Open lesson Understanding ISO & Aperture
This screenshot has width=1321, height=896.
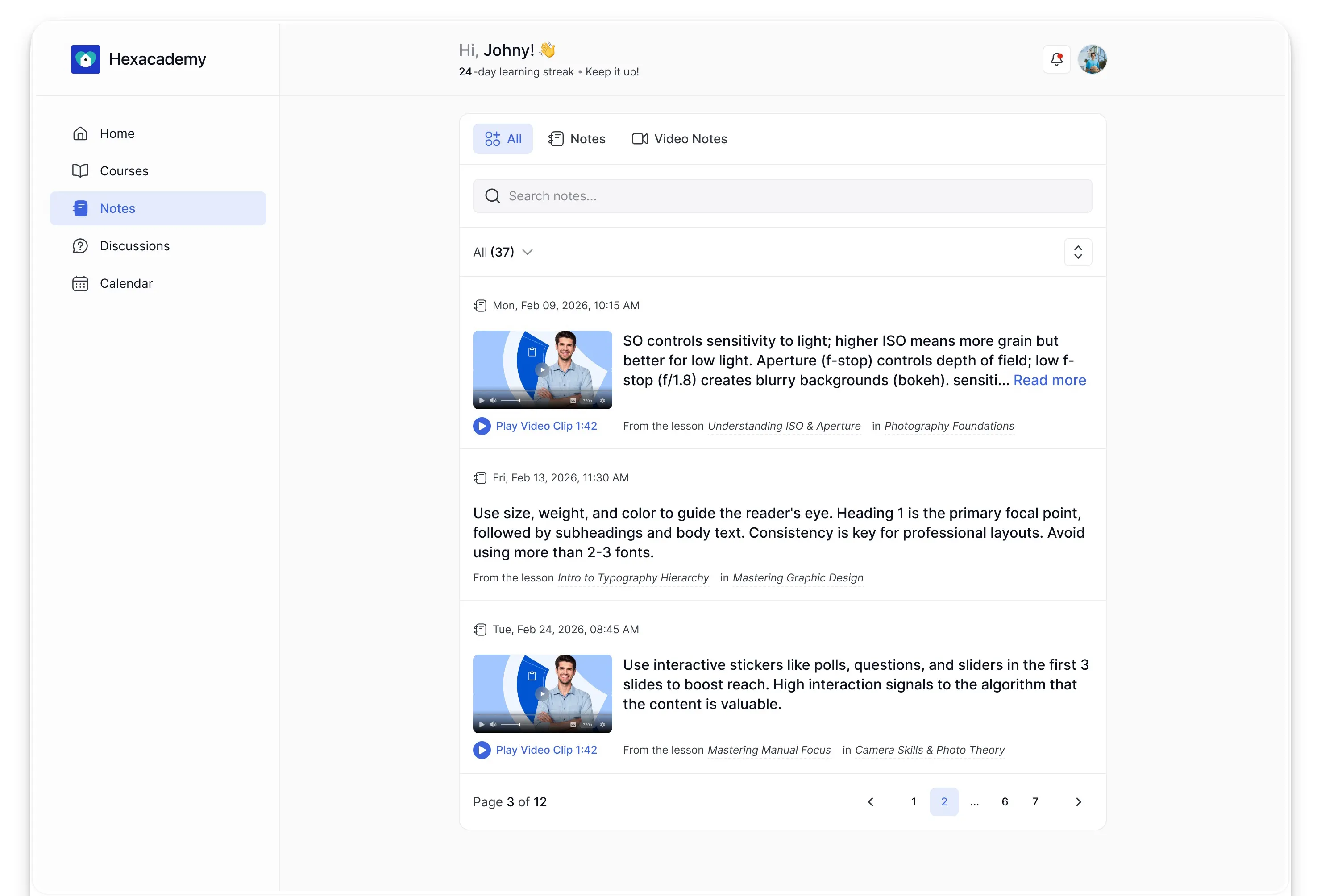tap(785, 426)
